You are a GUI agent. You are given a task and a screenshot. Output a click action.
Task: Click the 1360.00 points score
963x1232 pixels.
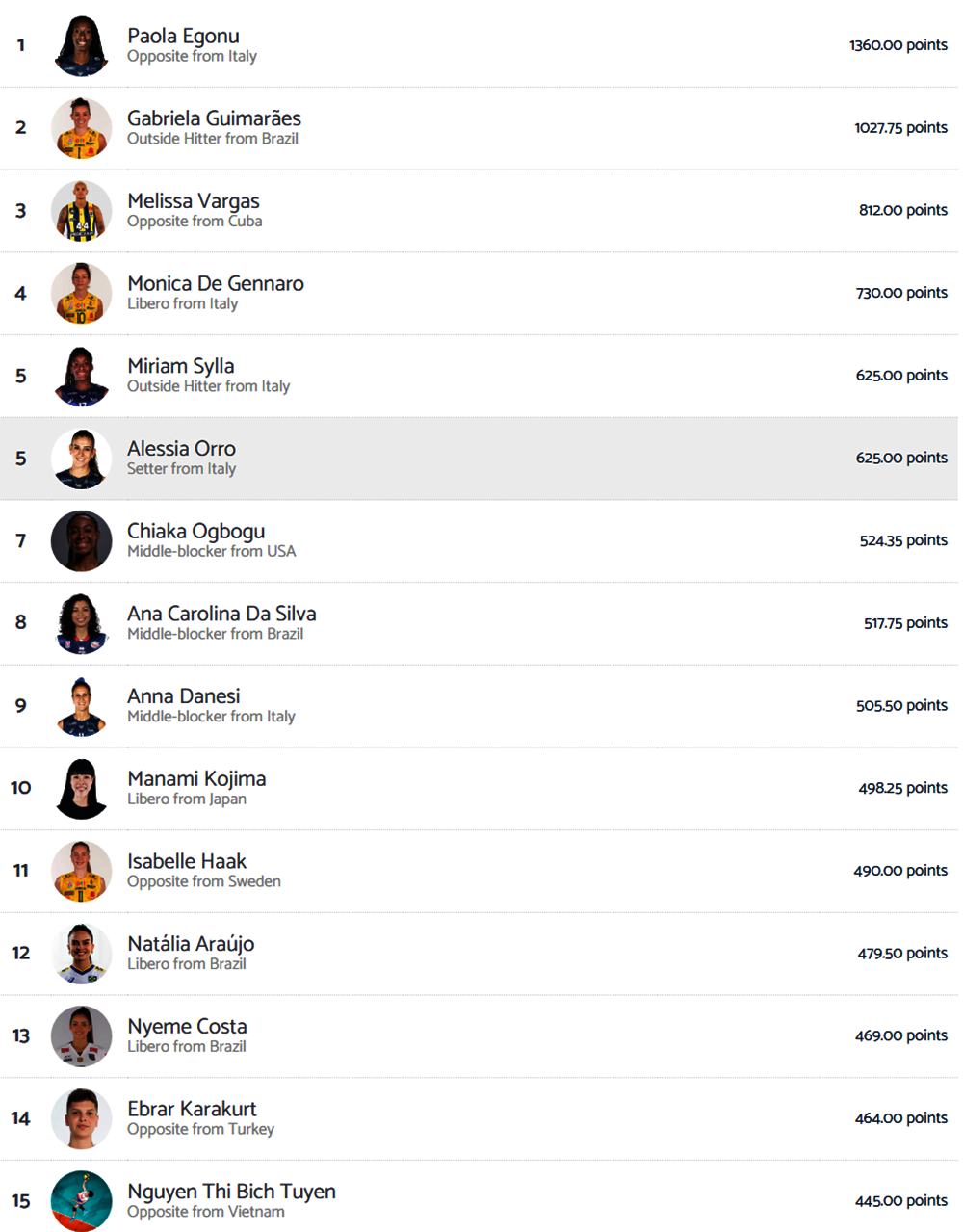click(898, 45)
